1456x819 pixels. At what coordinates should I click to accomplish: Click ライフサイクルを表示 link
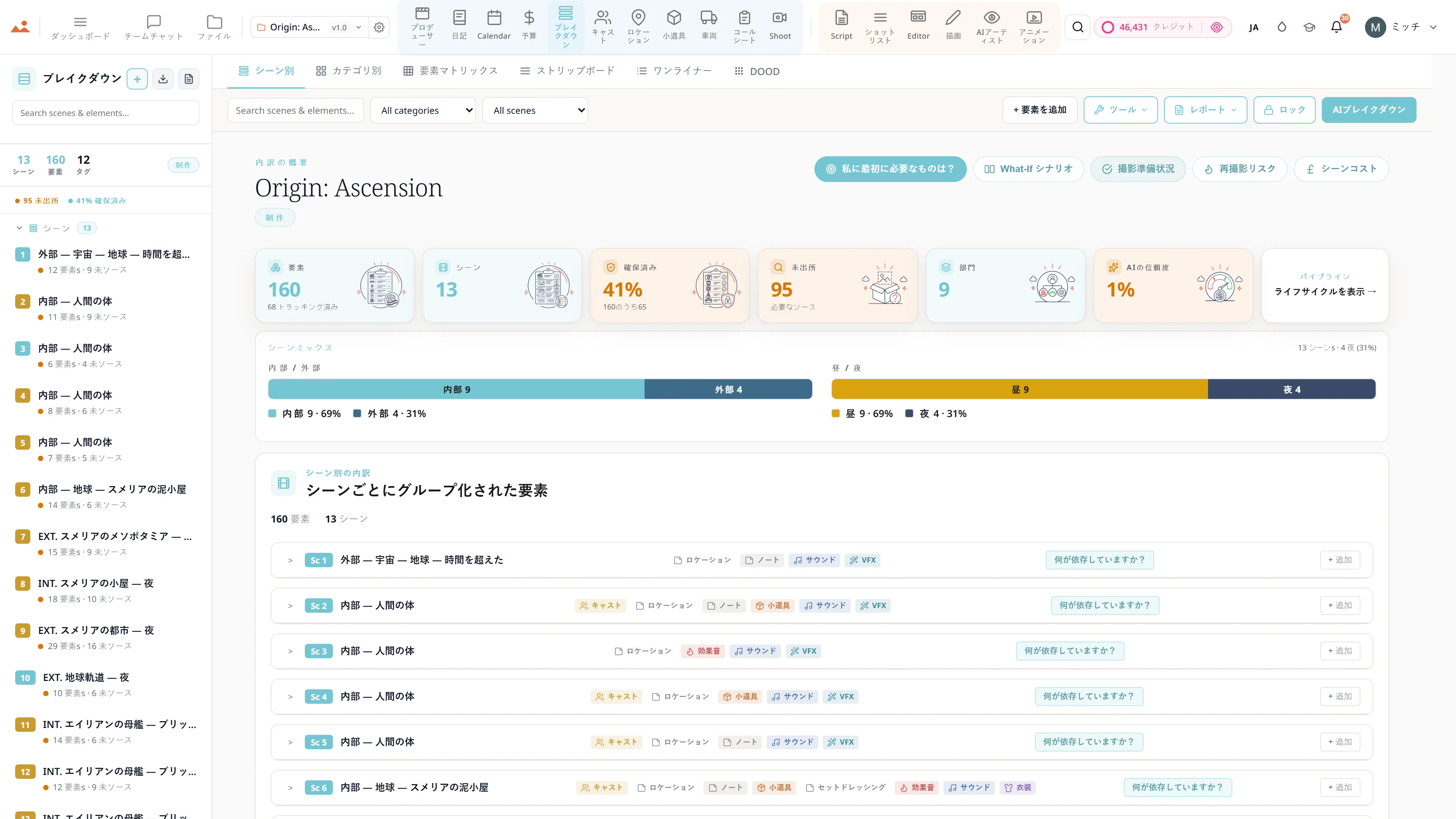1325,292
